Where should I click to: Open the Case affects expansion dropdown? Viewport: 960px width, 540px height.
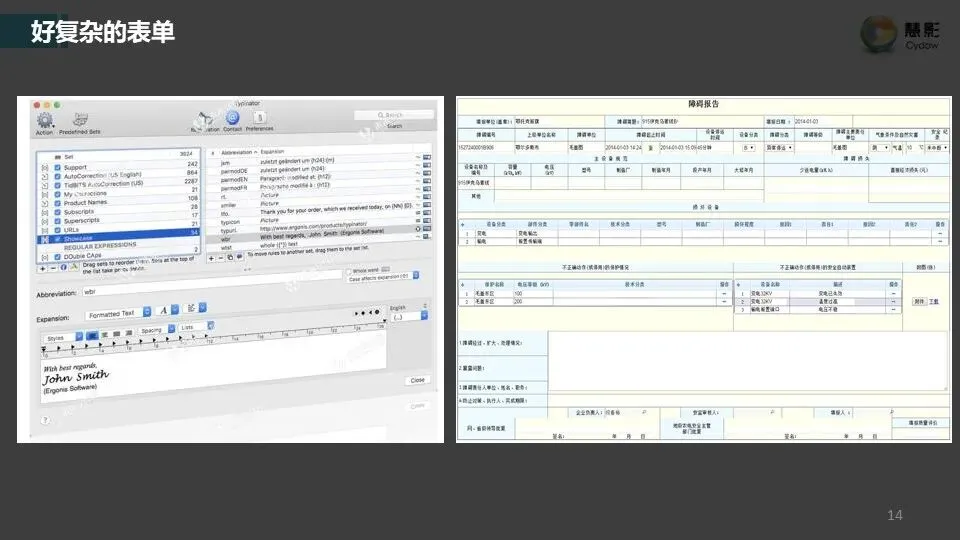383,277
